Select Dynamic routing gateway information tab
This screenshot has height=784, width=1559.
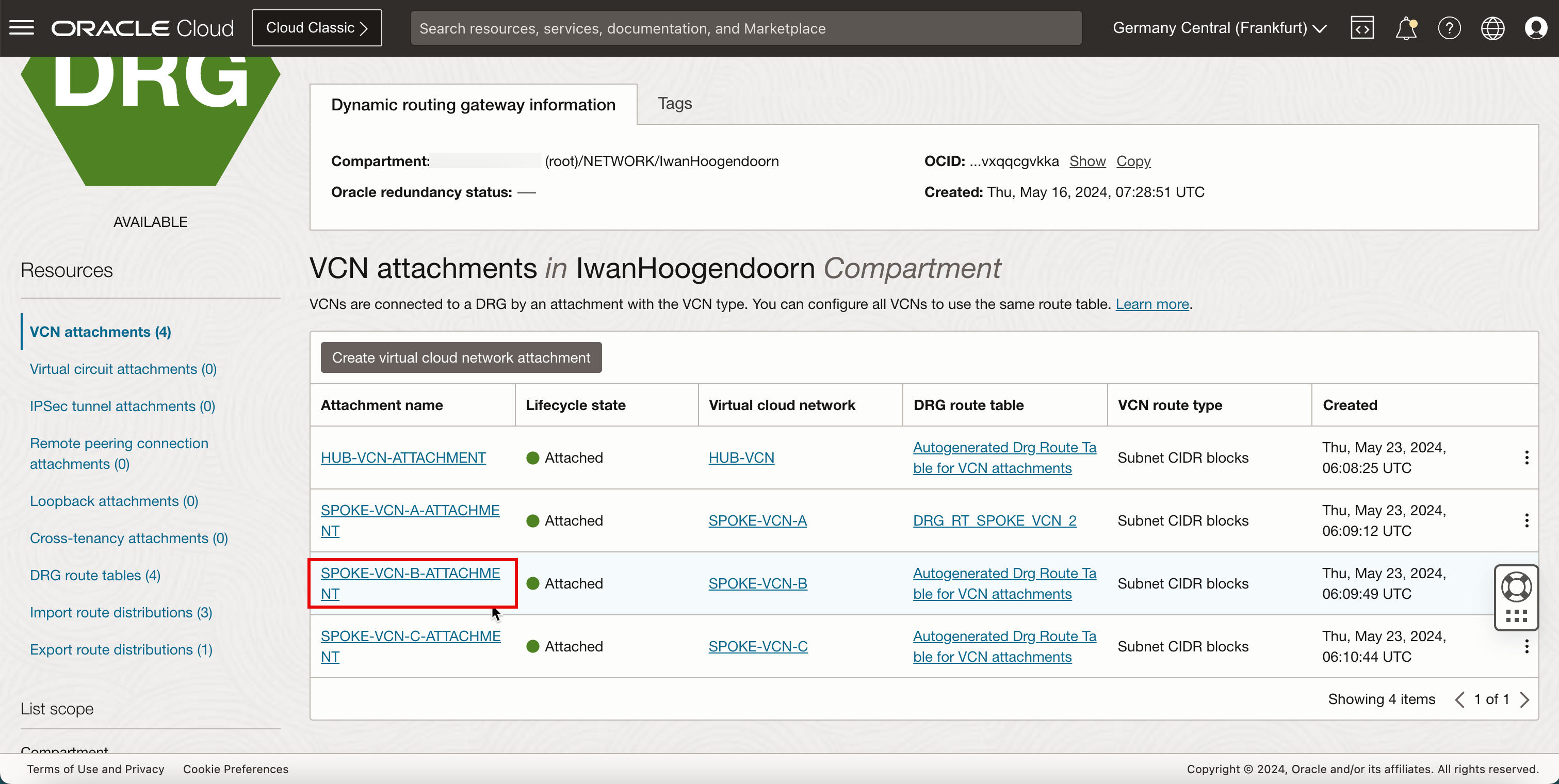473,104
